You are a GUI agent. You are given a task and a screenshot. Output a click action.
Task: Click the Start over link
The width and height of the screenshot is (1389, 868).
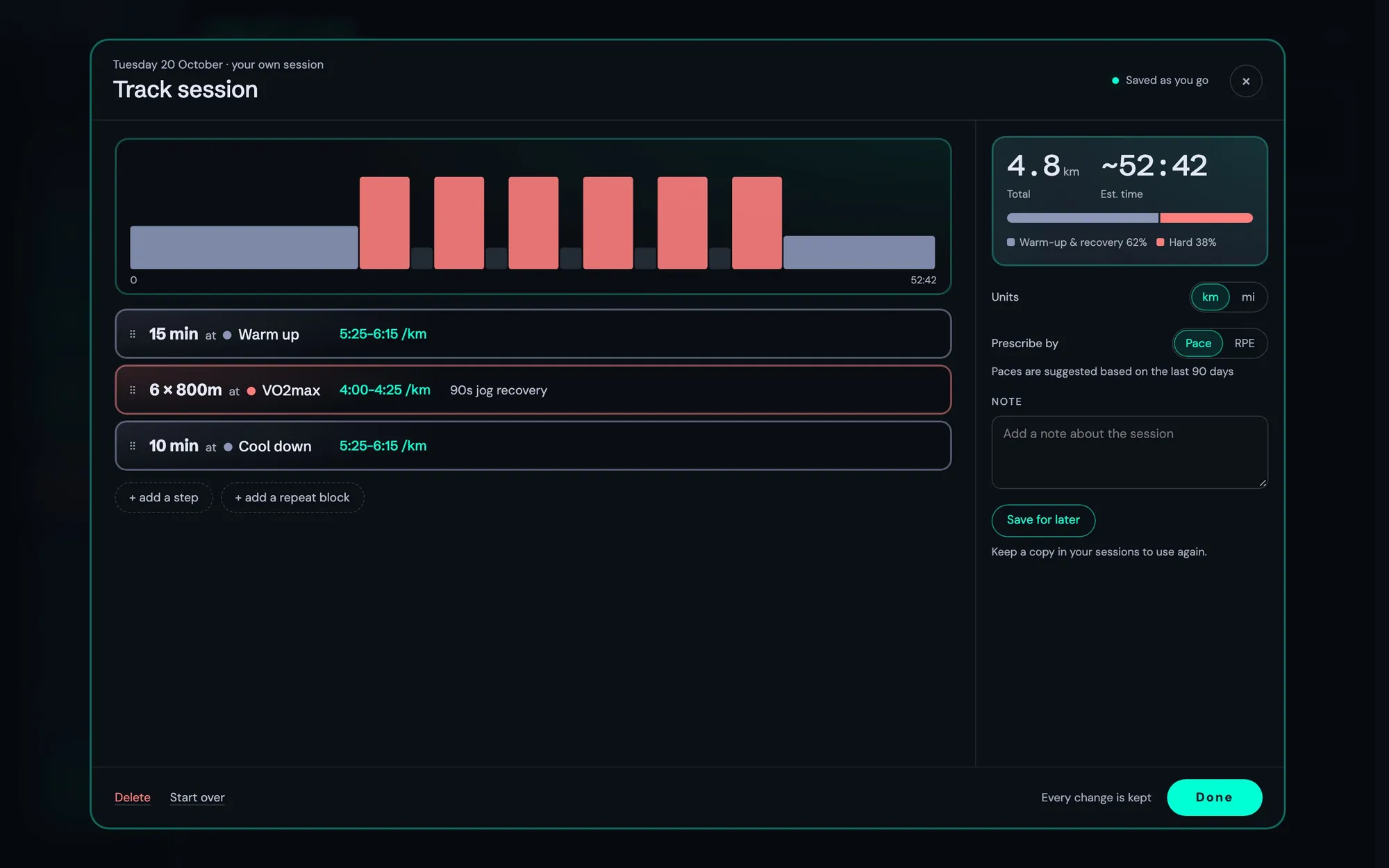coord(197,797)
